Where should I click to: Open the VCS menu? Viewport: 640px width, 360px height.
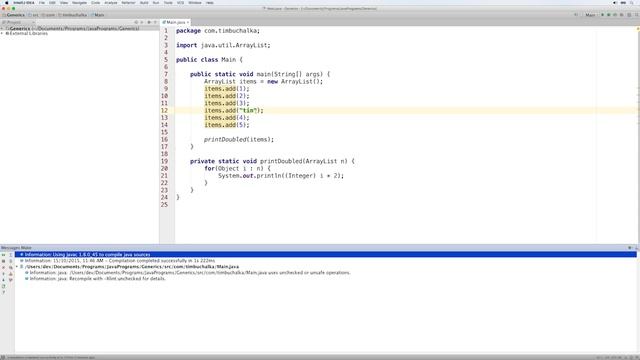(180, 2)
